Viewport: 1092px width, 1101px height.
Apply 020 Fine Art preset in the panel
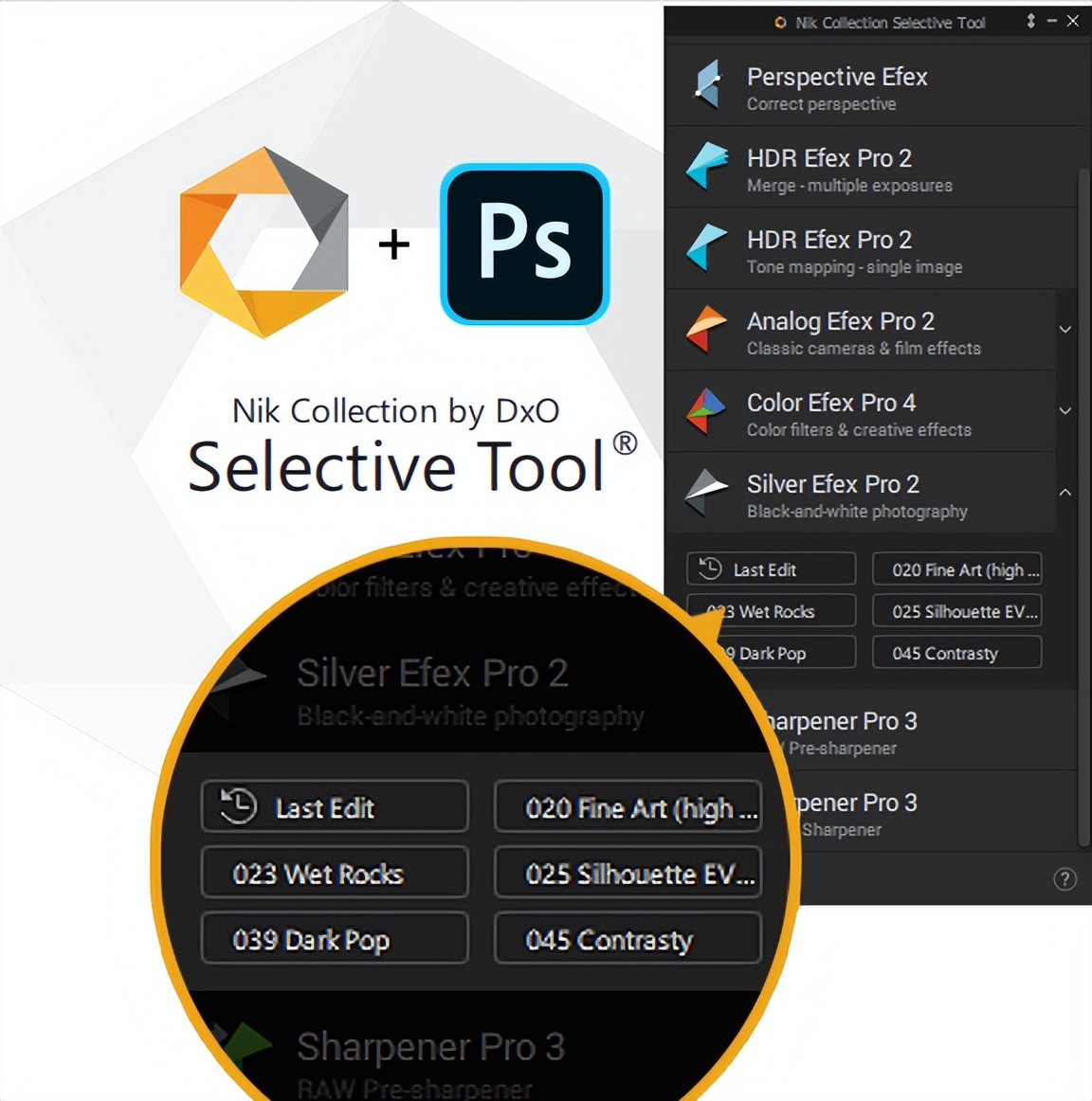956,569
